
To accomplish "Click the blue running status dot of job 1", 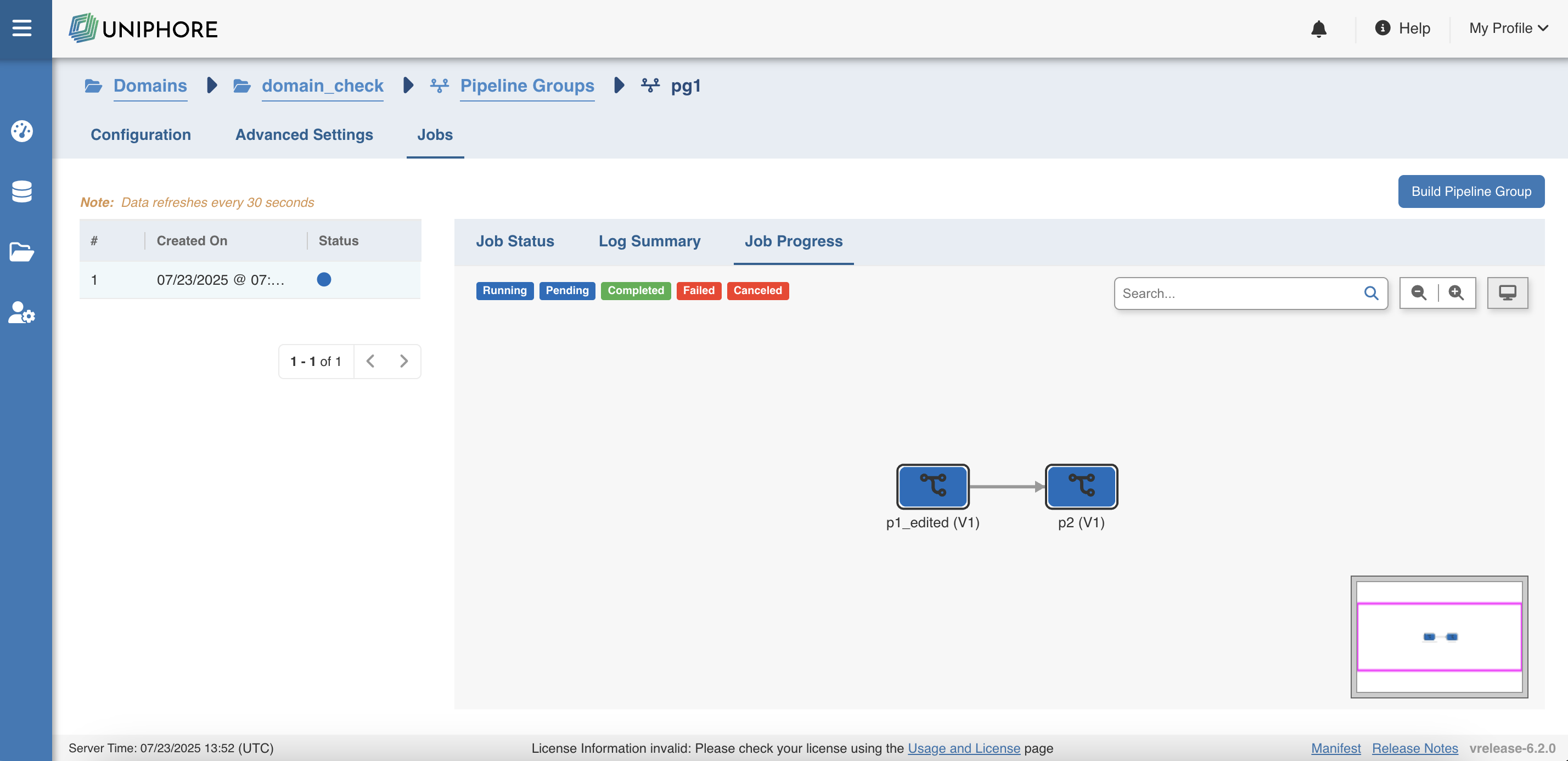I will tap(324, 279).
